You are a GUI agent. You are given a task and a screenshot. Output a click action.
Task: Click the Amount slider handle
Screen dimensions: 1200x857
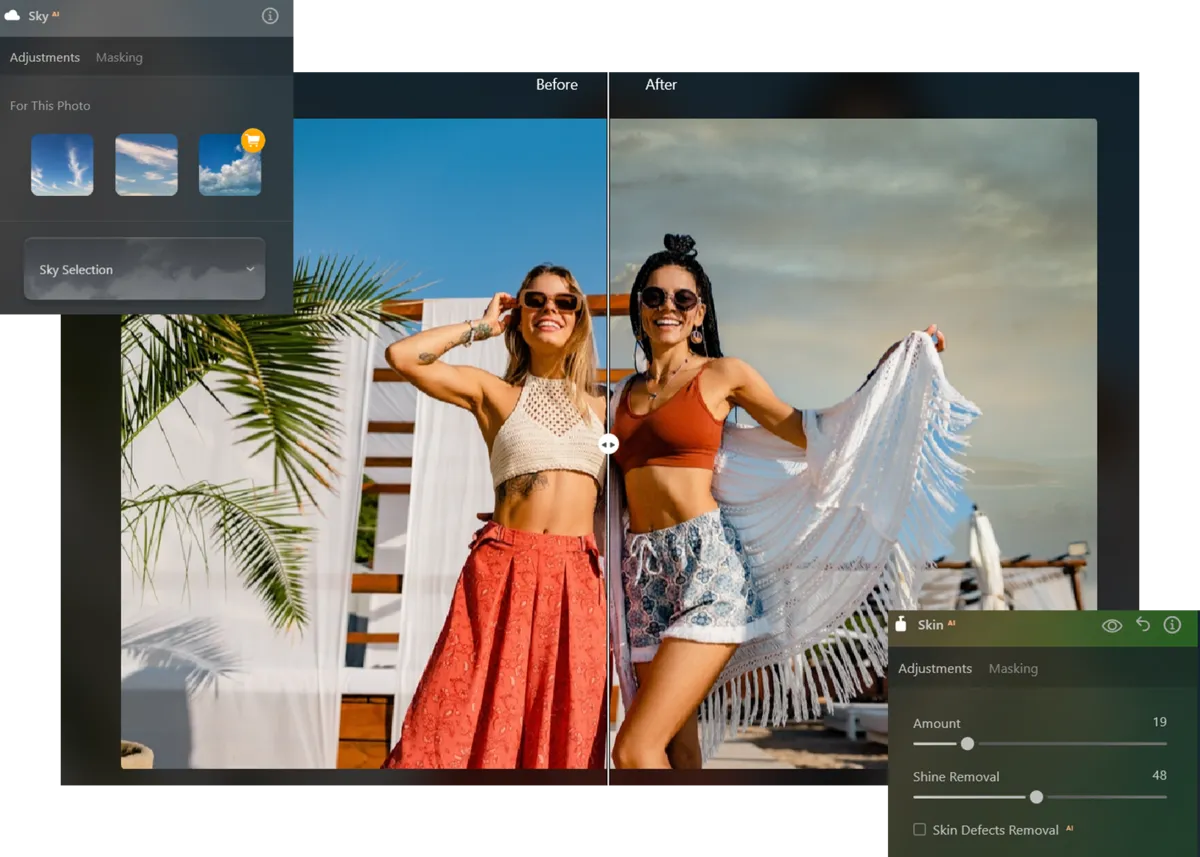(966, 744)
